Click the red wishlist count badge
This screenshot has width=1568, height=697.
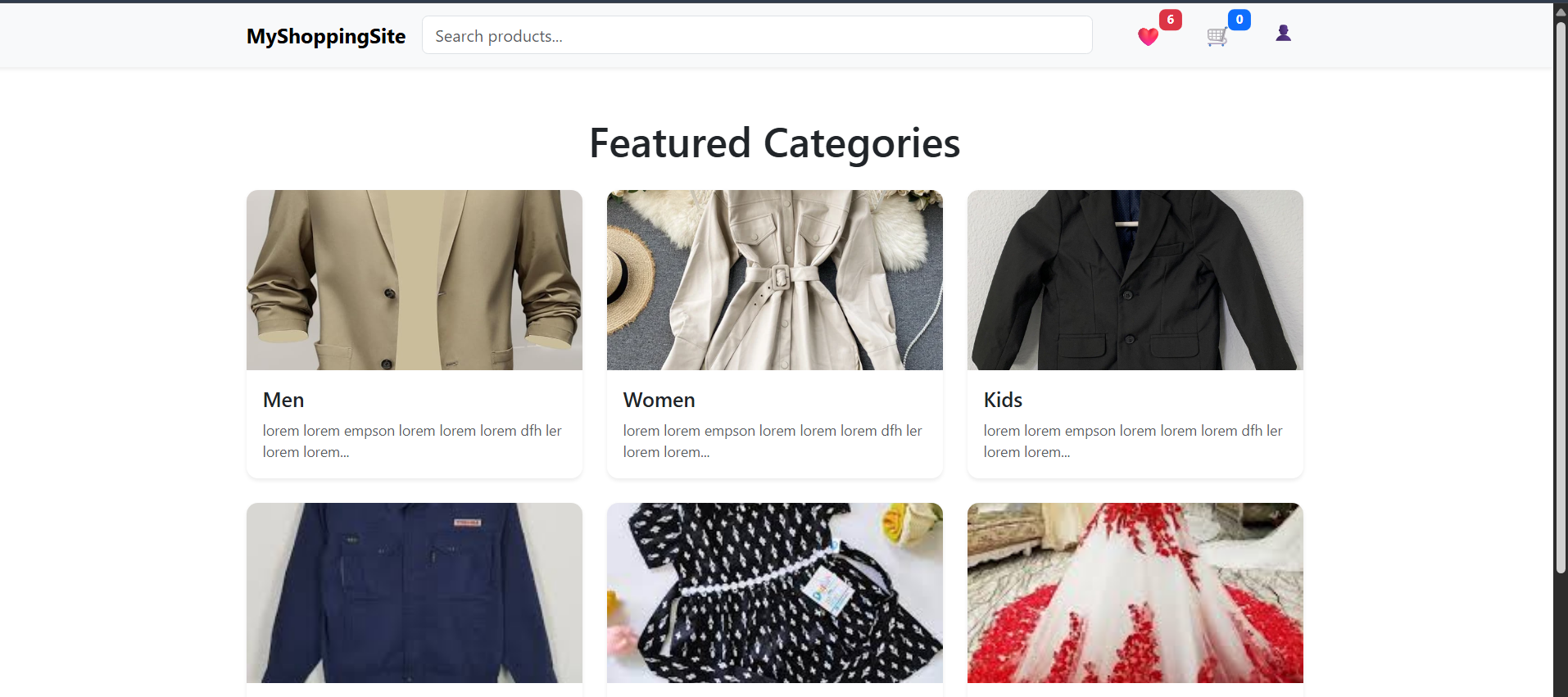click(x=1170, y=20)
